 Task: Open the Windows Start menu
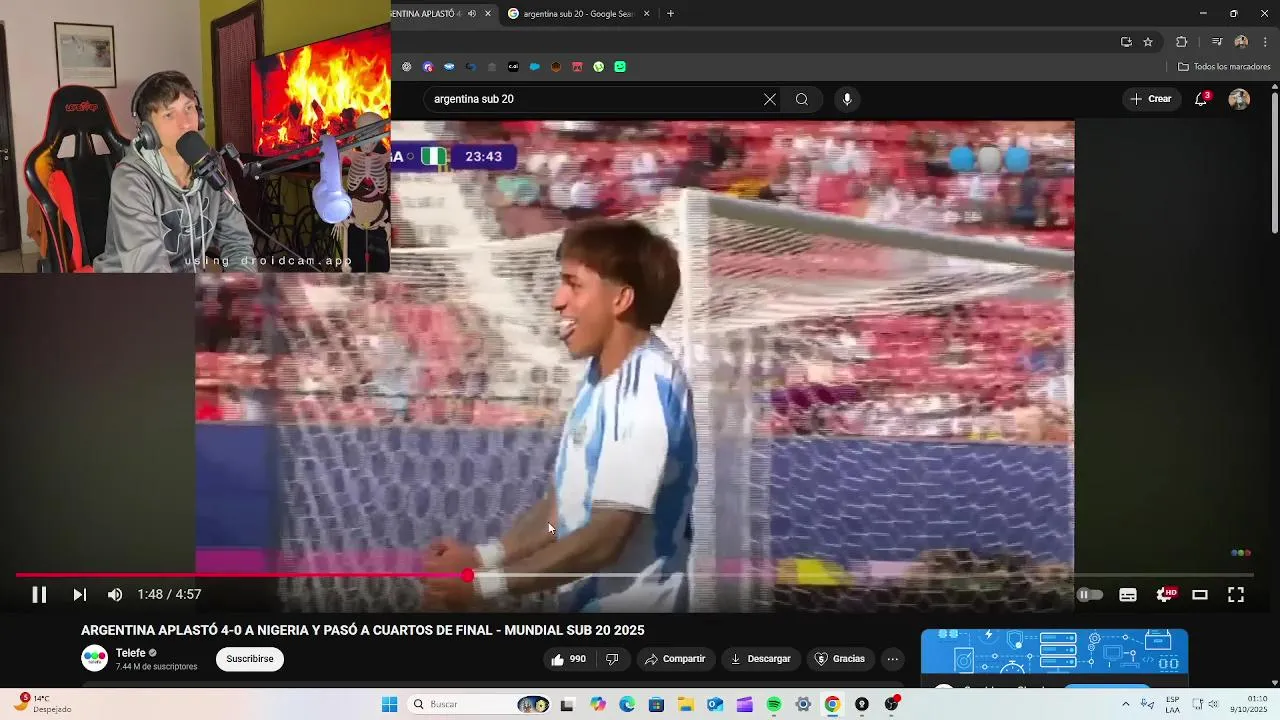pos(389,704)
